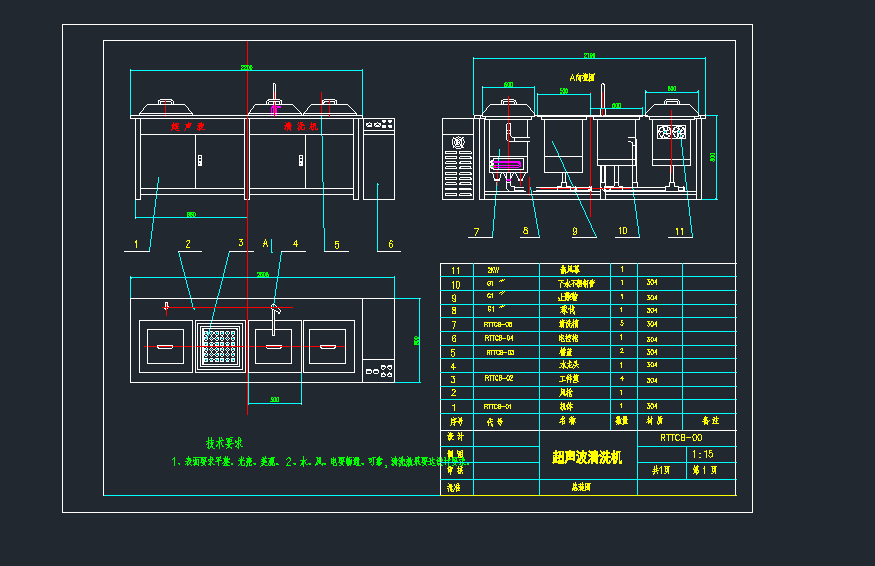
Task: Select balloon number 6 near control cabinet
Action: (x=390, y=243)
